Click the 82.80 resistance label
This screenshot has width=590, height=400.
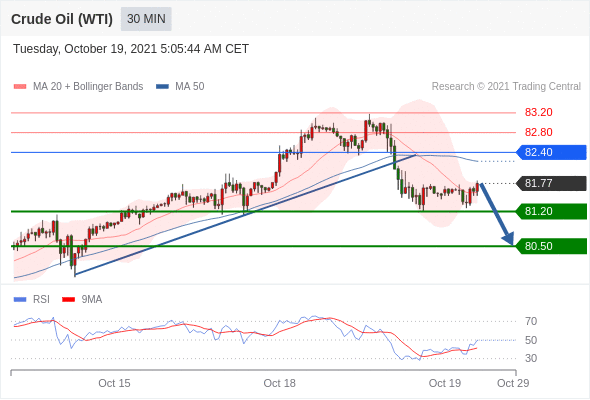538,132
